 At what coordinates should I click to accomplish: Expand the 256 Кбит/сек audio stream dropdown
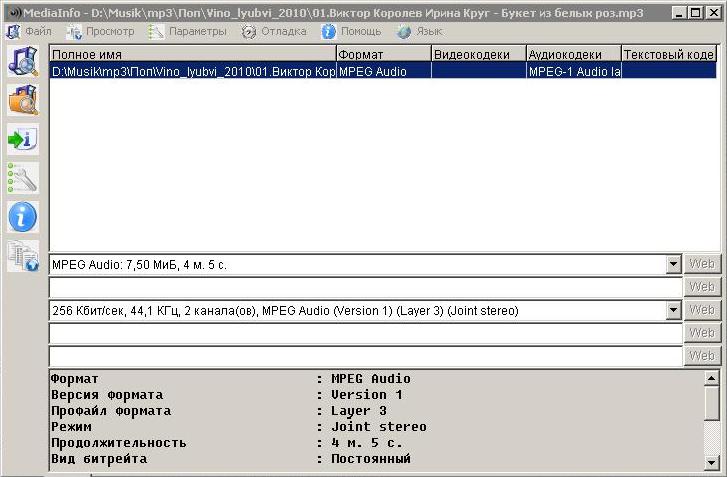click(673, 310)
